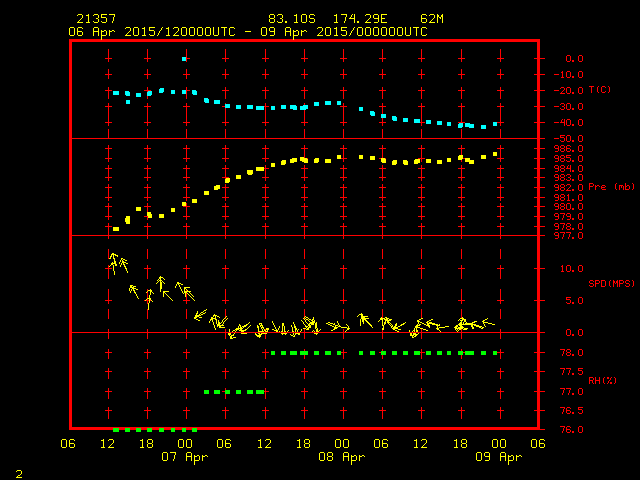Click the 77.5 humidity tick value

click(x=571, y=372)
